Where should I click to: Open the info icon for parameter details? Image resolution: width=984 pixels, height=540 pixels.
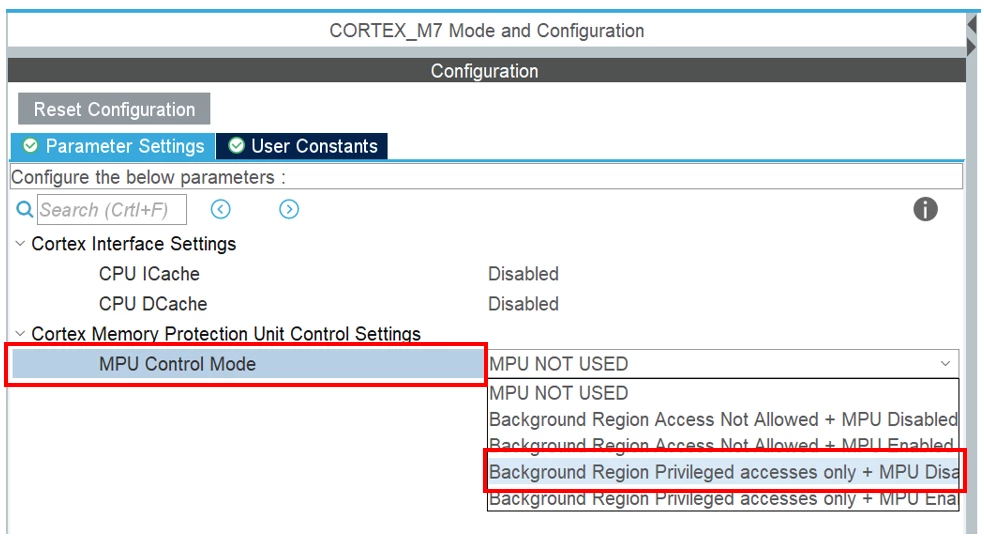coord(925,209)
